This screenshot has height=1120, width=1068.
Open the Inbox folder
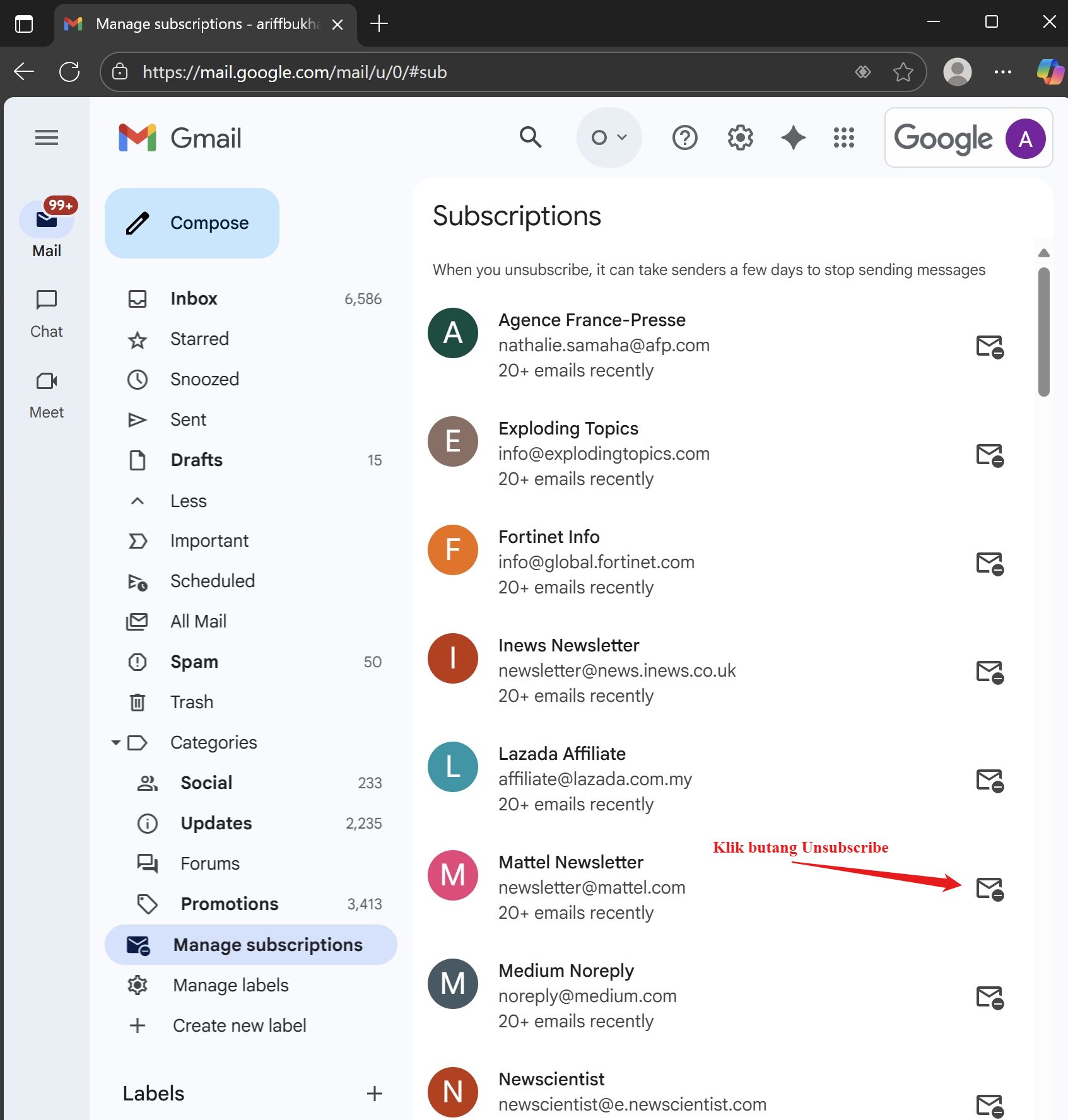pyautogui.click(x=251, y=298)
